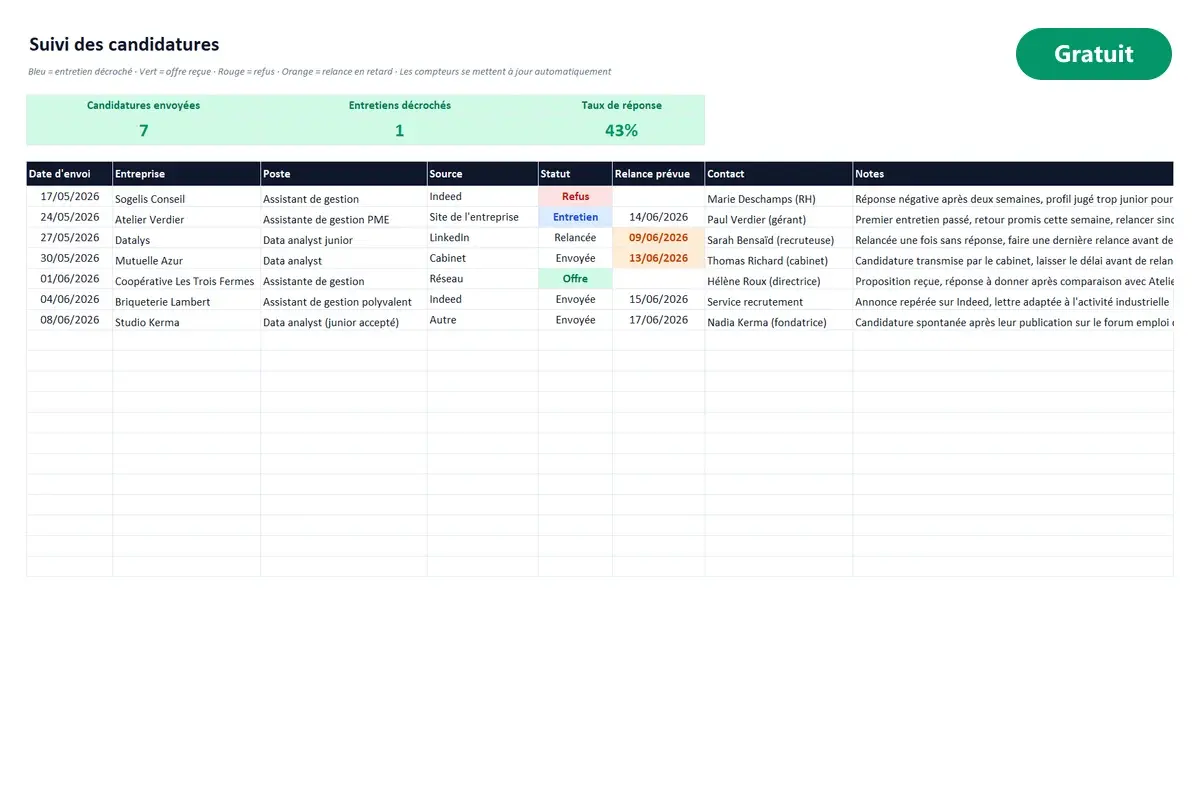Select the Mutuelle Azur company cell
1200x800 pixels.
click(x=187, y=259)
